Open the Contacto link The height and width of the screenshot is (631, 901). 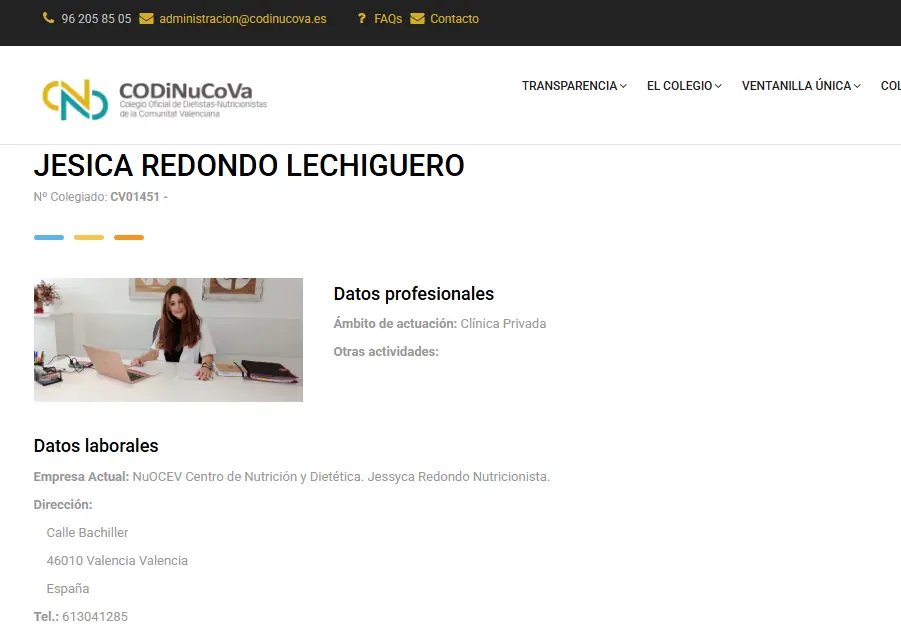coord(454,19)
